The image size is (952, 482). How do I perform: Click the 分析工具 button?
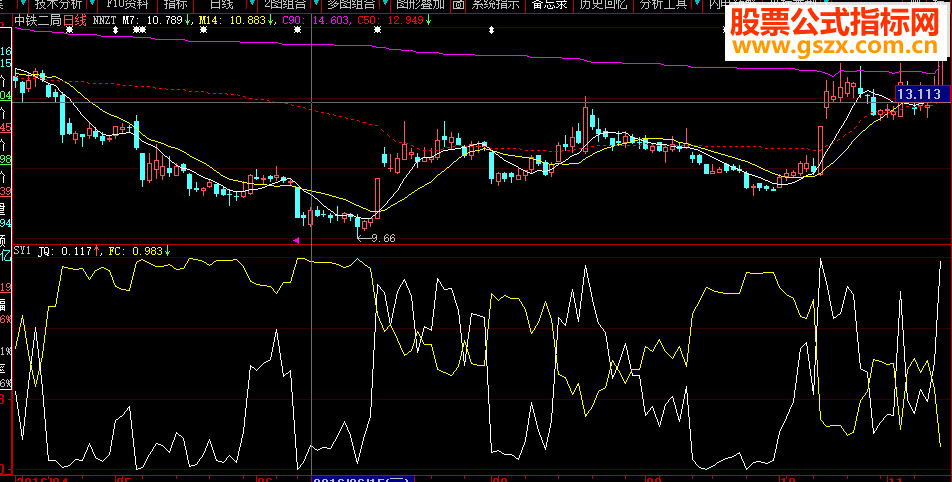click(x=664, y=5)
